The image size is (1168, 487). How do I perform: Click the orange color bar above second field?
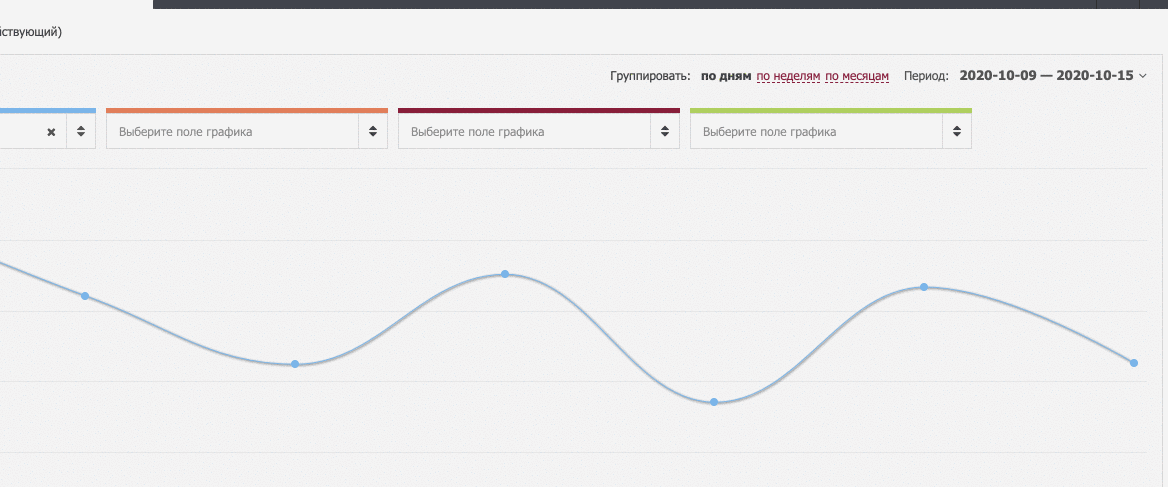click(247, 110)
